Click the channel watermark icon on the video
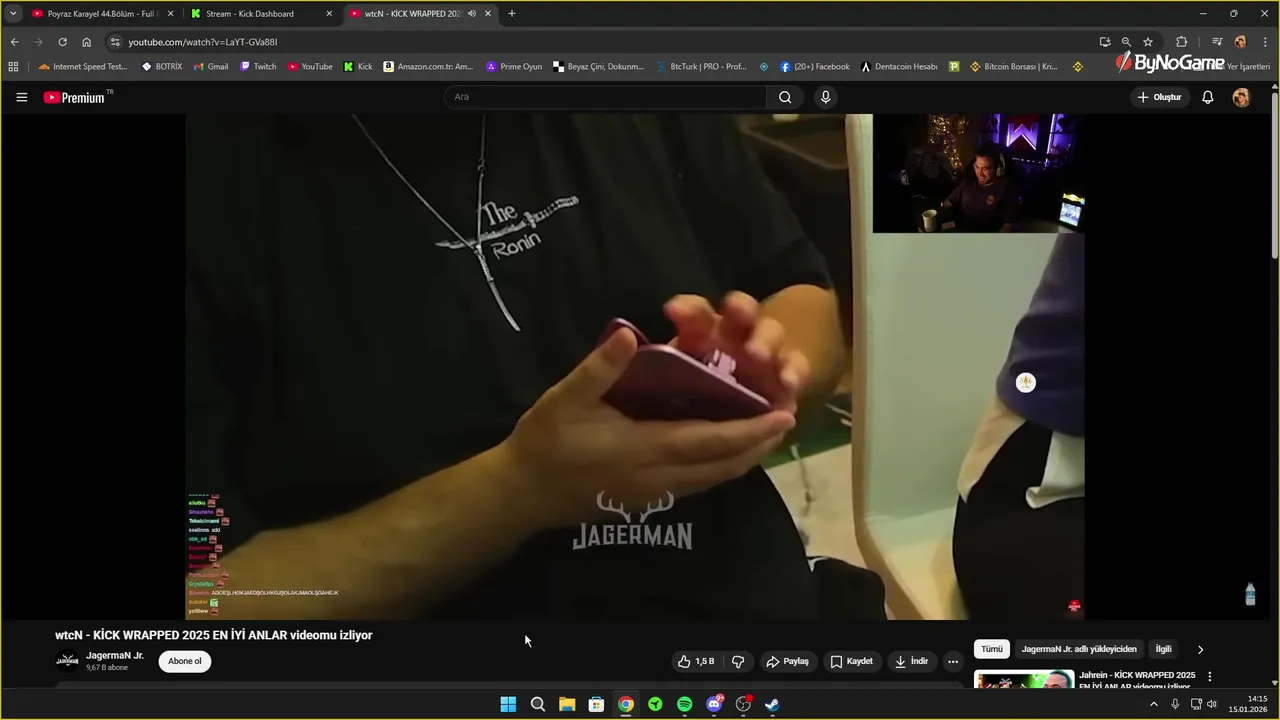1280x720 pixels. pos(1026,382)
